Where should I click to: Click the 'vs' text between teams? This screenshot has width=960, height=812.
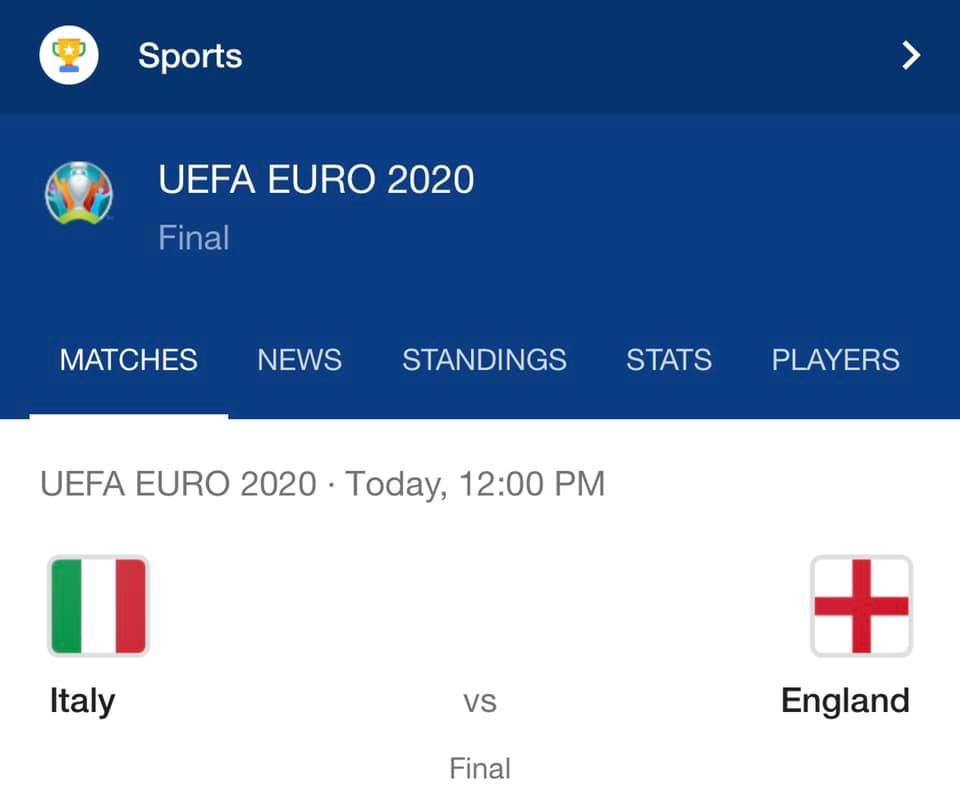pyautogui.click(x=480, y=702)
